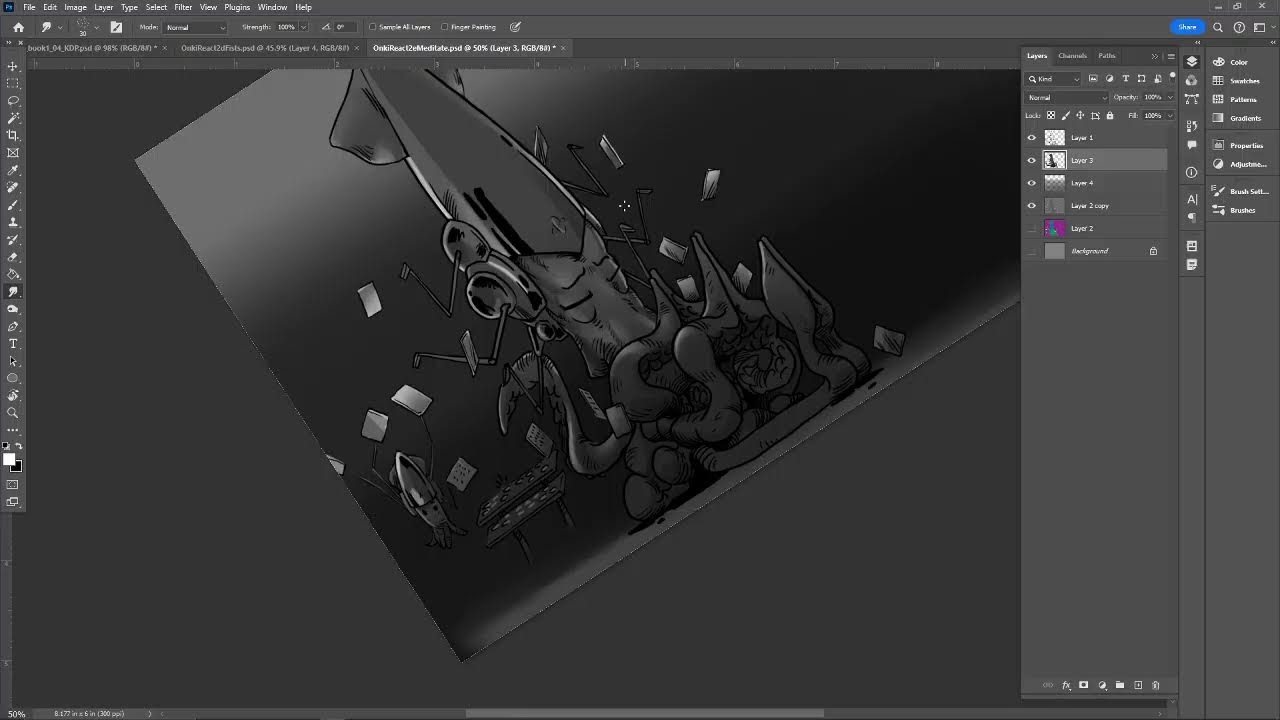
Task: Open the Filter menu
Action: click(183, 7)
